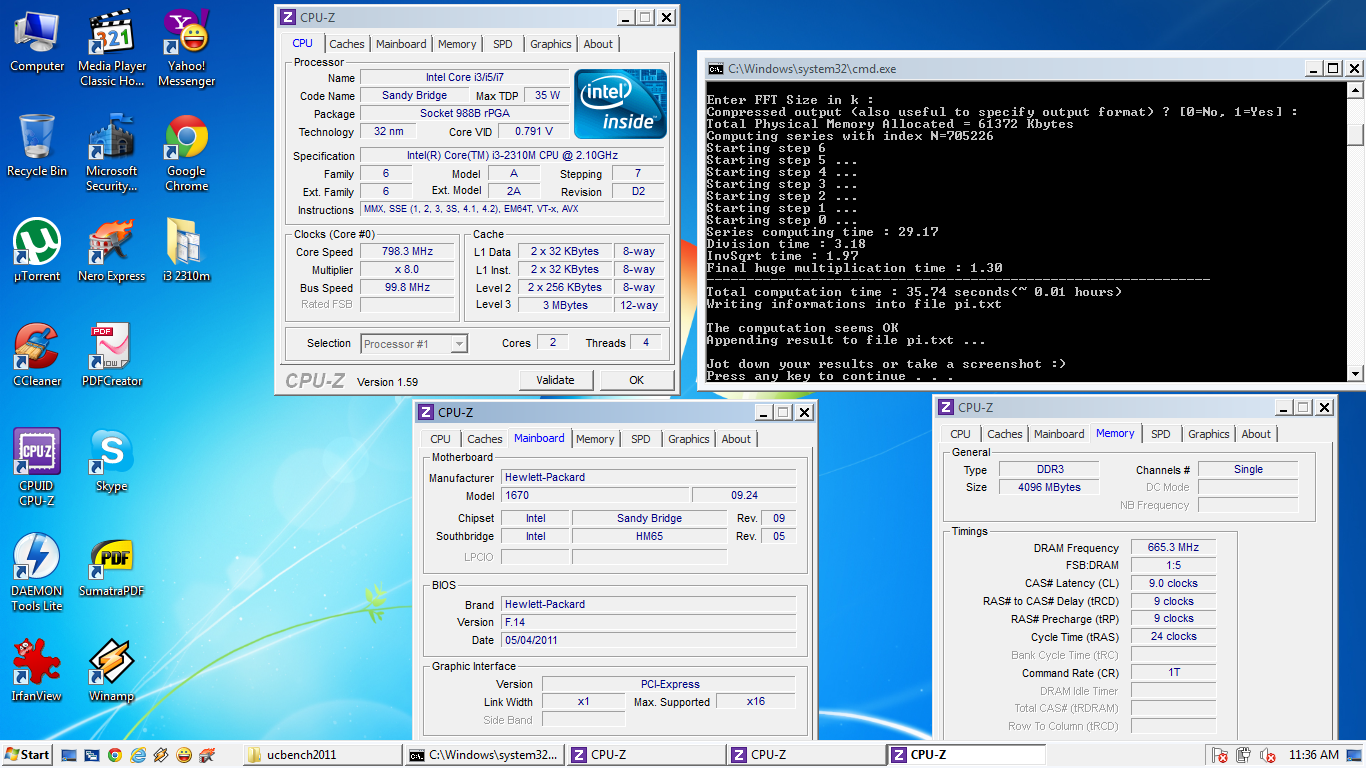Open the µTorrent desktop shortcut

[37, 251]
